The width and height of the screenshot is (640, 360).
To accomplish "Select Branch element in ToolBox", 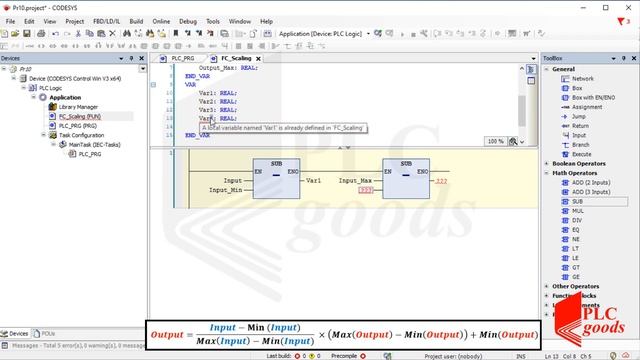I will [x=575, y=145].
